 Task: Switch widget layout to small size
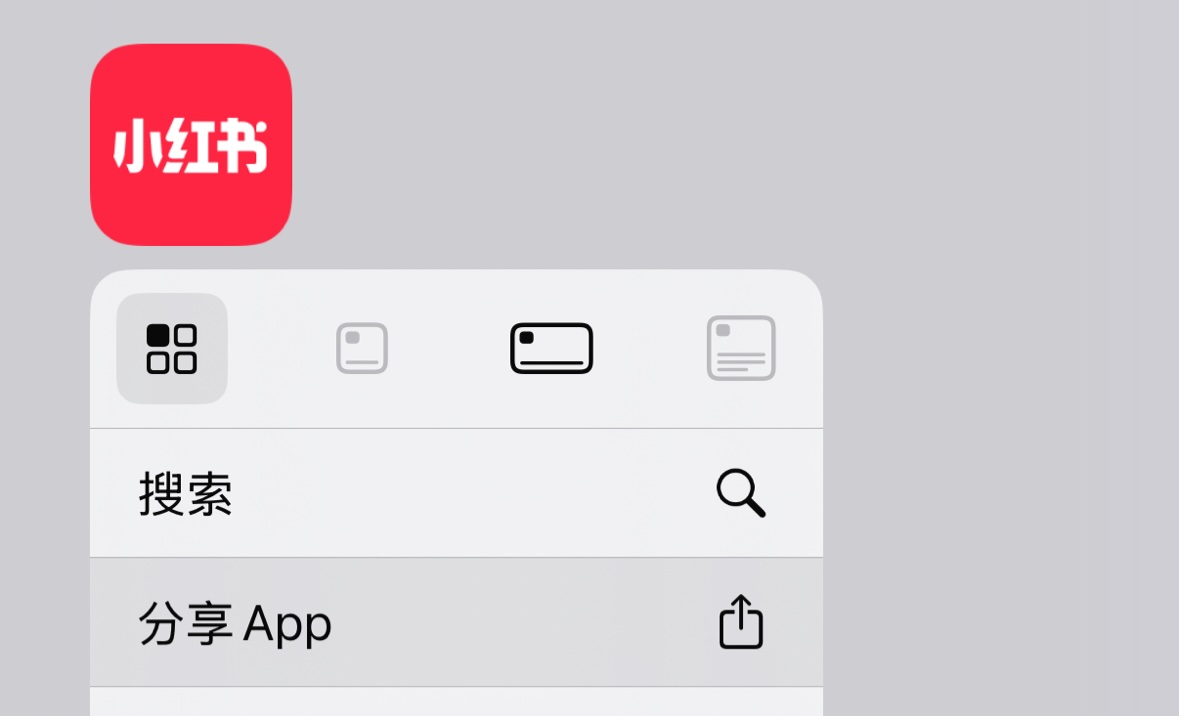point(362,348)
